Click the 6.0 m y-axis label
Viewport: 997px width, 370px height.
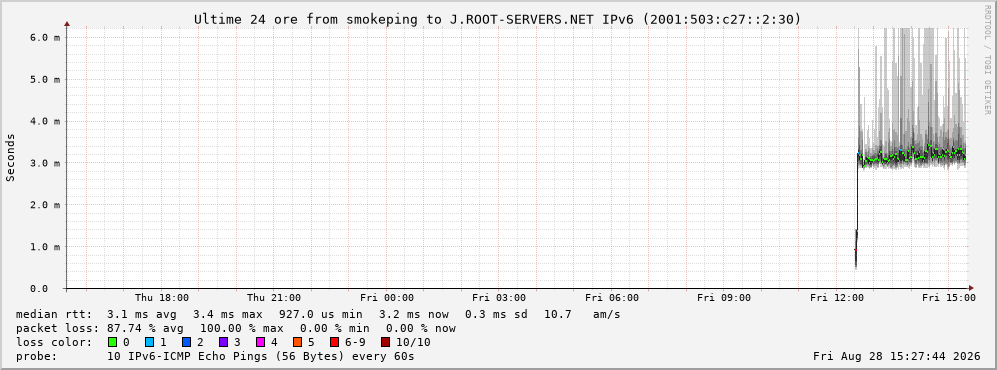[x=45, y=37]
